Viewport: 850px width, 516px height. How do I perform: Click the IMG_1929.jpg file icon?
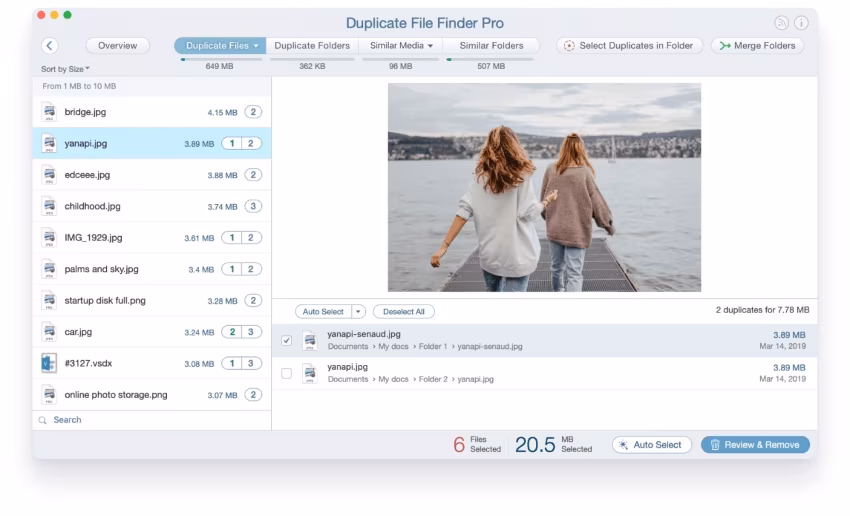tap(49, 238)
